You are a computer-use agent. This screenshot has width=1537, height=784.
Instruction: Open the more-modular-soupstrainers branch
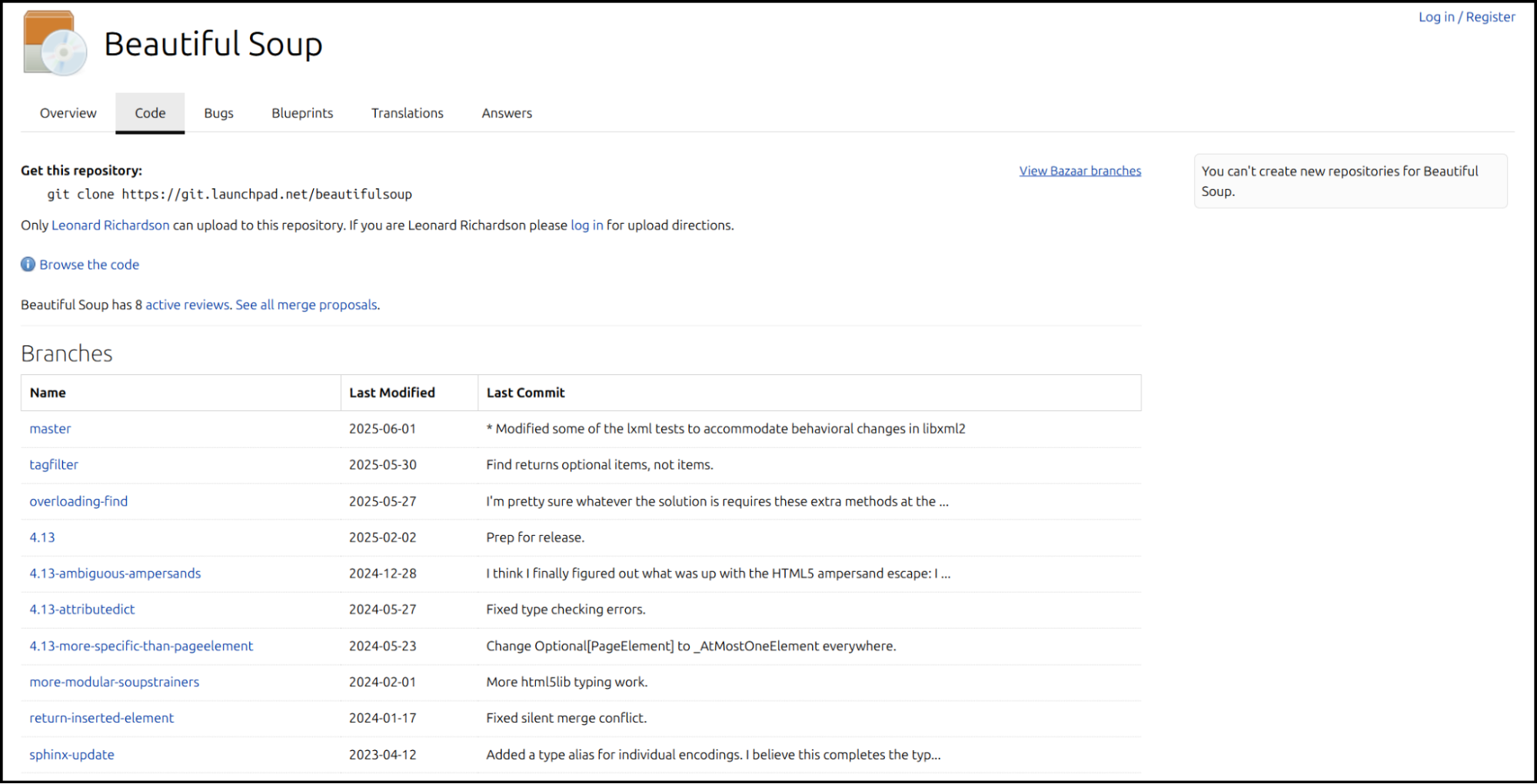[x=115, y=682]
